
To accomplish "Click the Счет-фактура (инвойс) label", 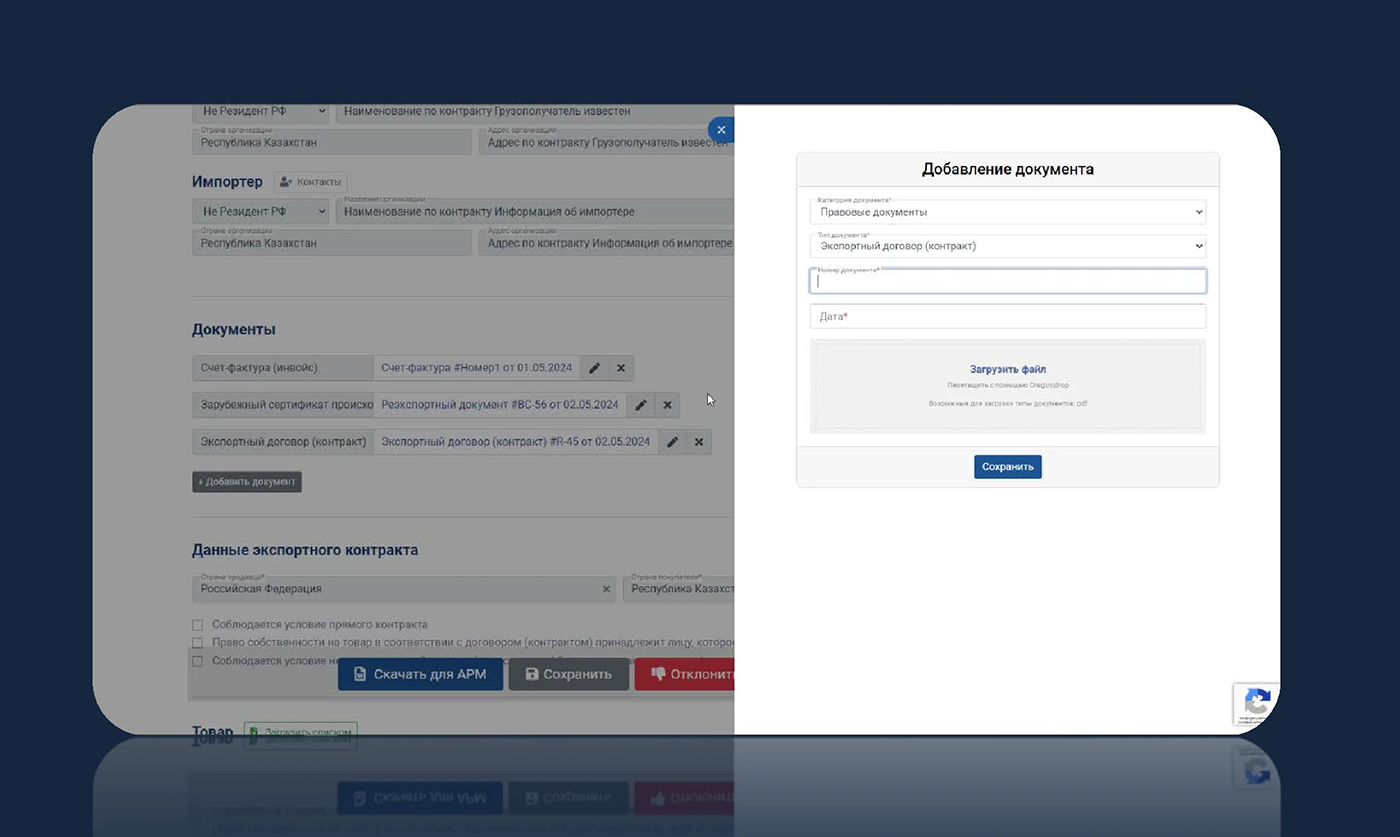I will (x=283, y=368).
